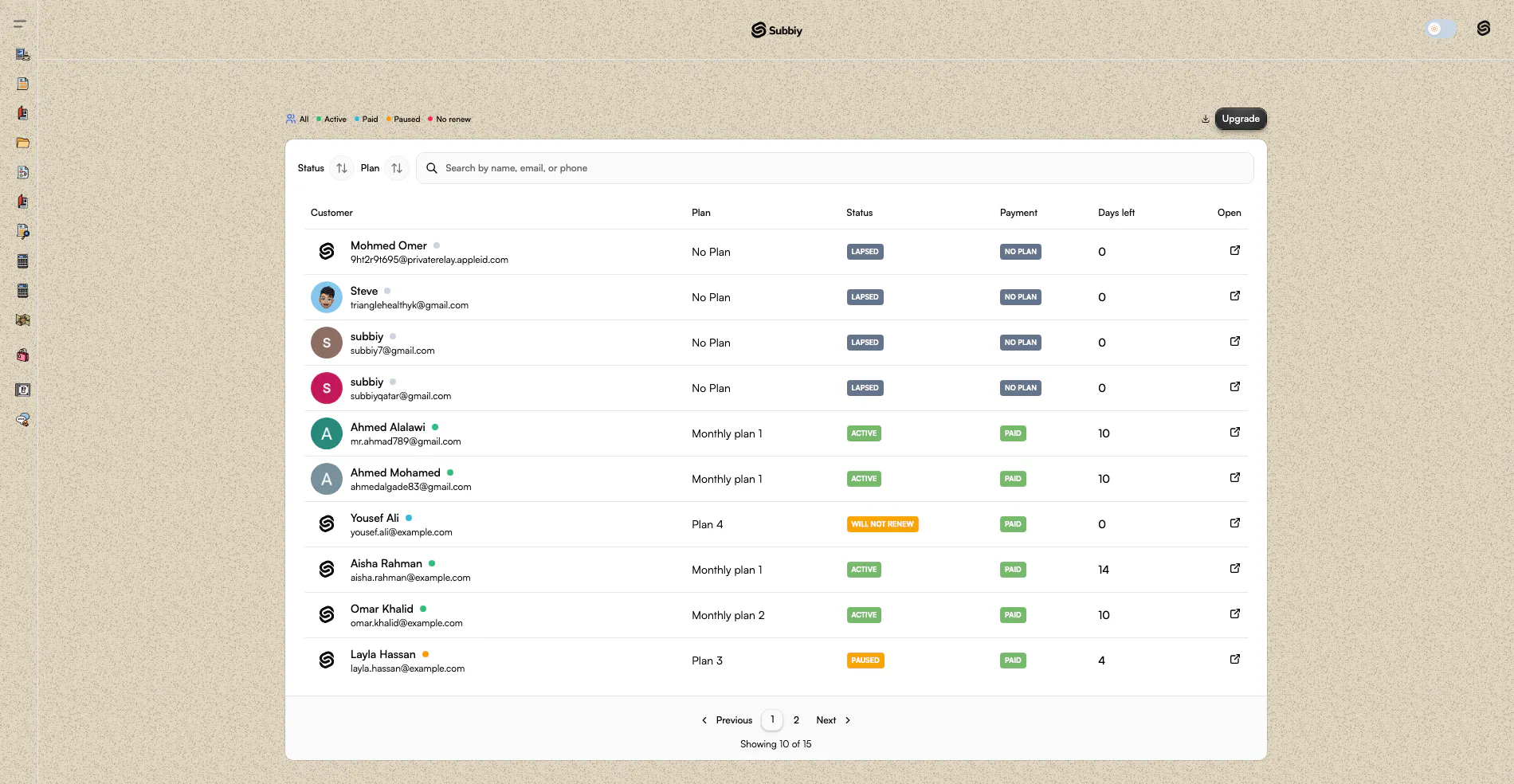Show All customers filter
This screenshot has width=1514, height=784.
[297, 120]
